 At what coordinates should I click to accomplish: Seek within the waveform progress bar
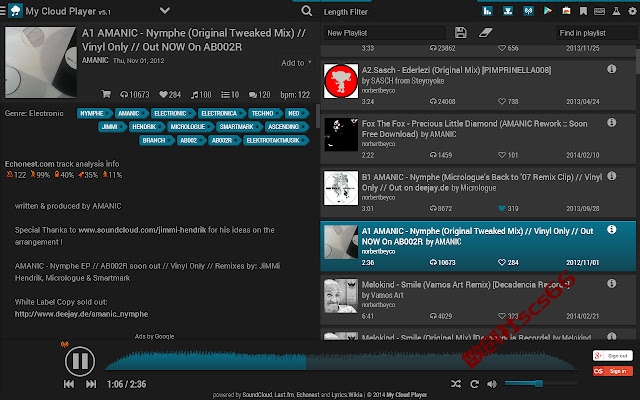tap(341, 360)
